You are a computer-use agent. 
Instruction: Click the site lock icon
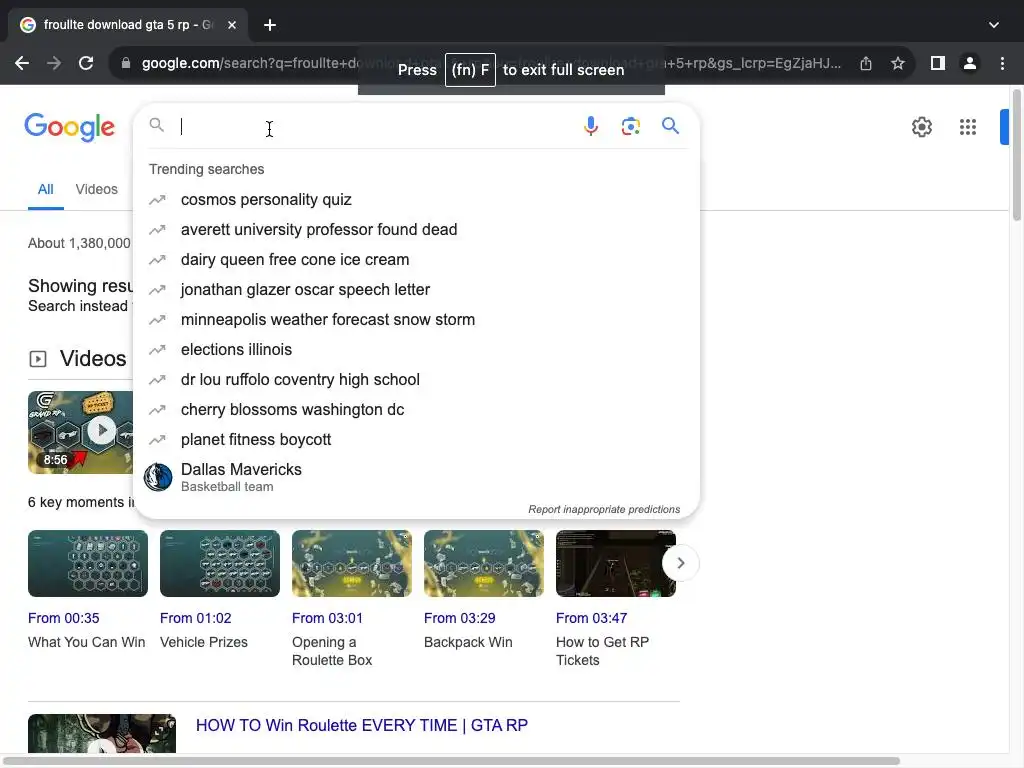[126, 63]
